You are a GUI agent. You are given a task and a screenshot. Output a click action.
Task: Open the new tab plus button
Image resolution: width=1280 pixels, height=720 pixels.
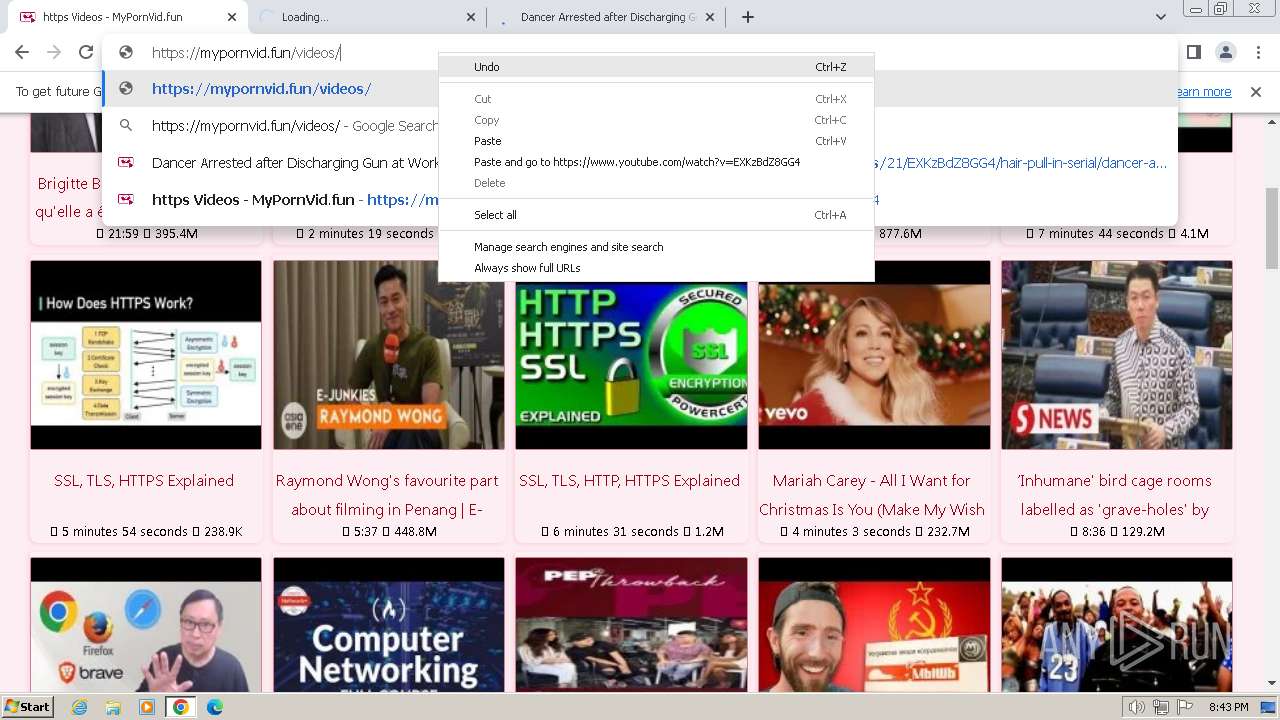click(747, 17)
